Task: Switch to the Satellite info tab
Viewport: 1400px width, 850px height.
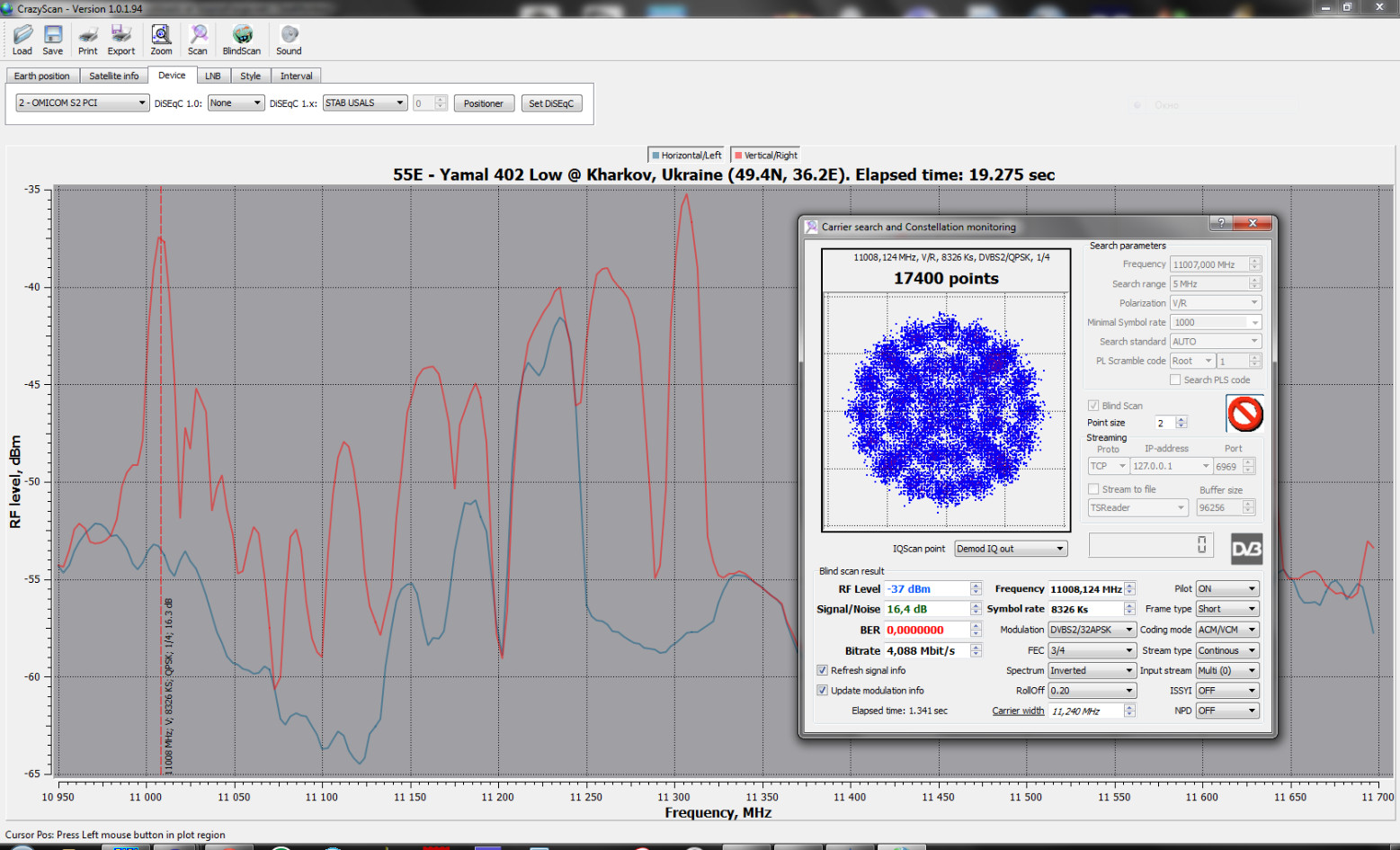Action: coord(114,76)
